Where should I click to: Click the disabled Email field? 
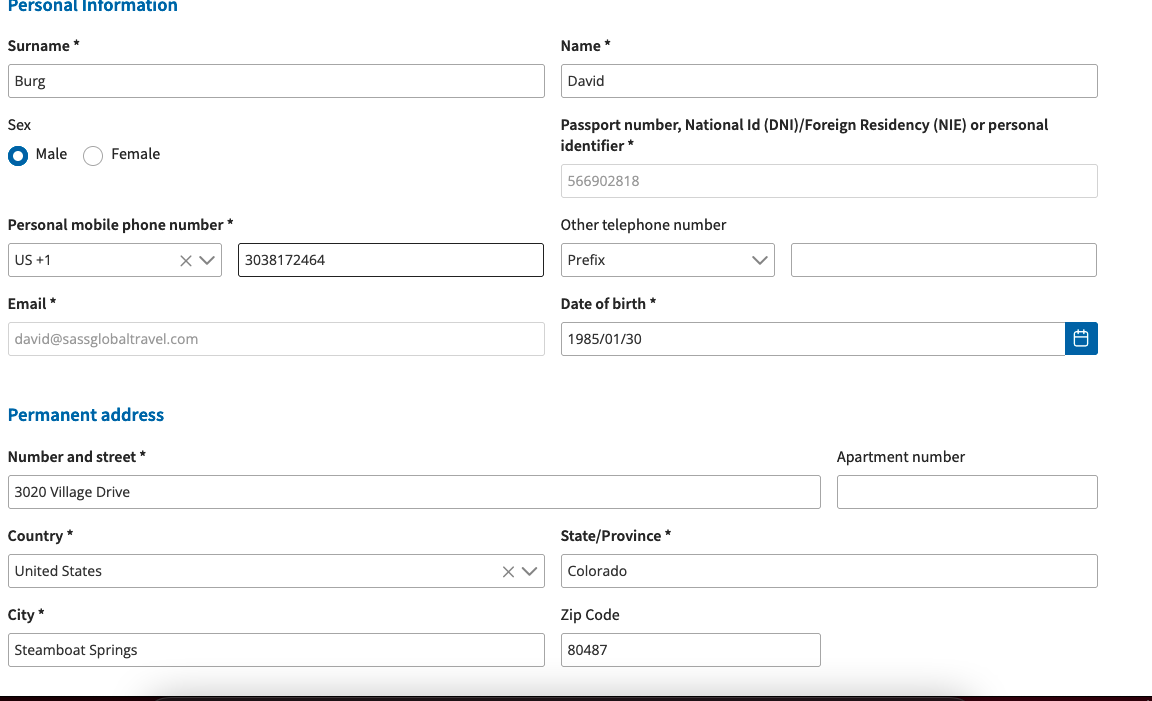click(276, 339)
